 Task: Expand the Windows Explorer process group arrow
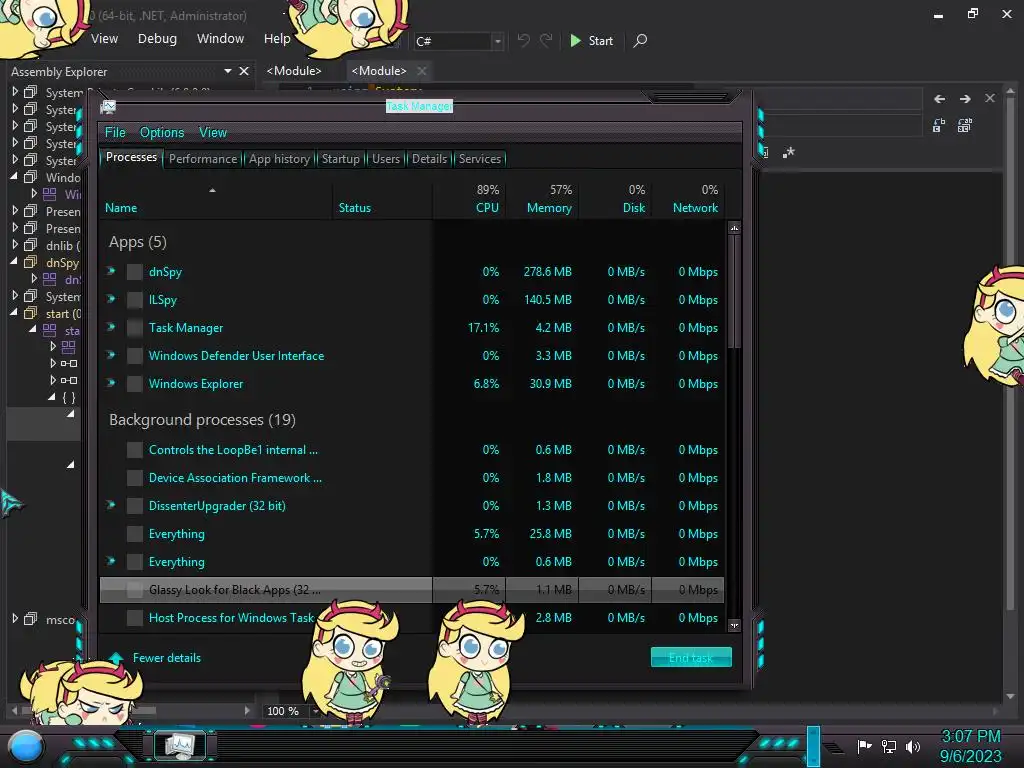pyautogui.click(x=112, y=383)
